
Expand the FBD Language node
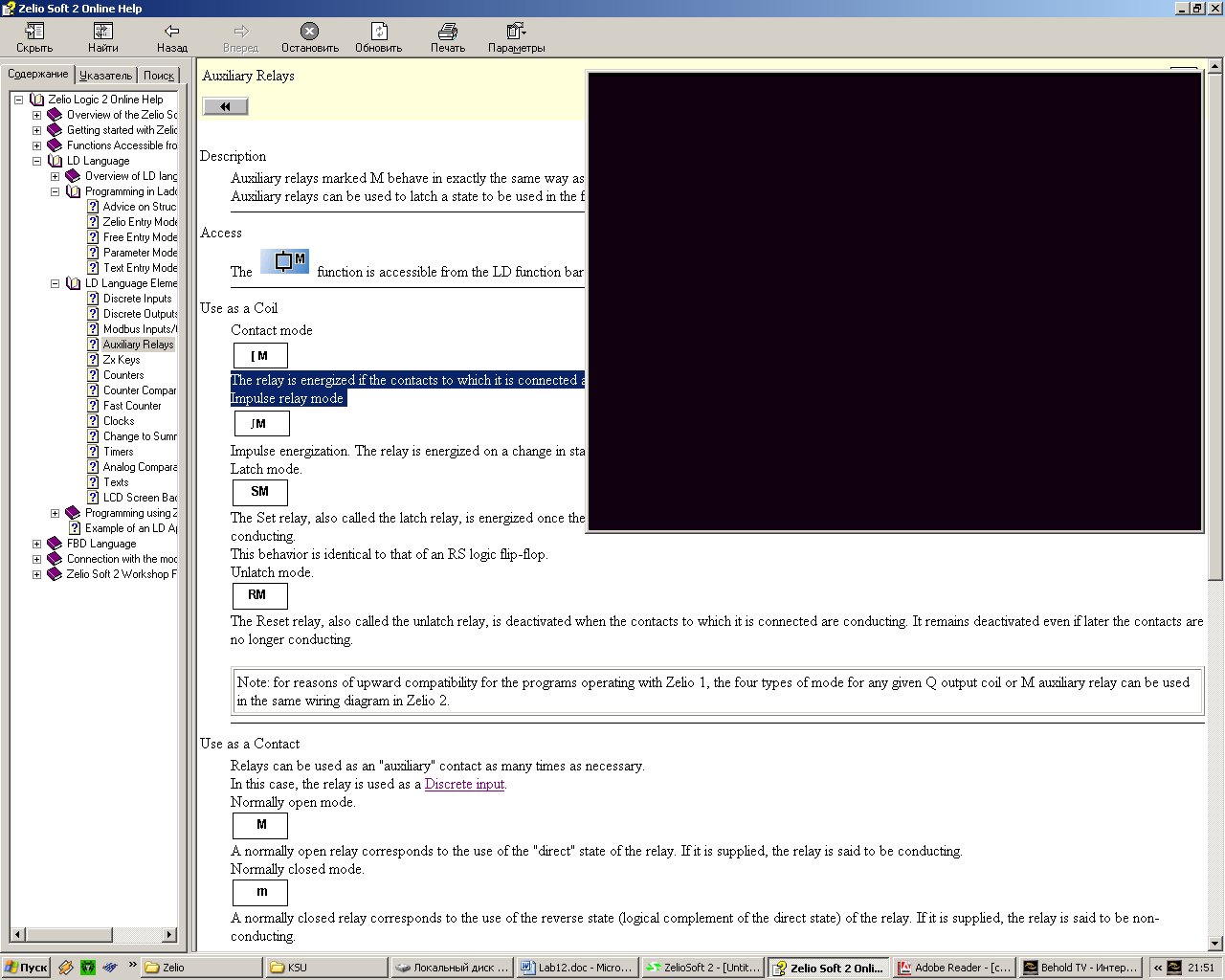pos(36,544)
